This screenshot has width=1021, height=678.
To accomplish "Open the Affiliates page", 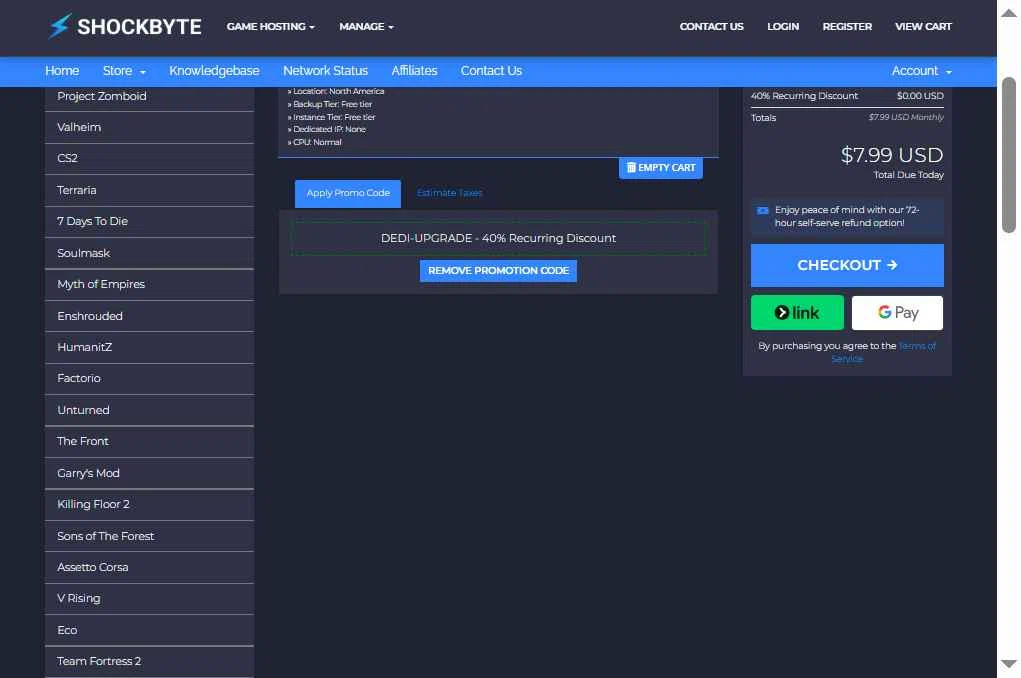I will pos(414,71).
